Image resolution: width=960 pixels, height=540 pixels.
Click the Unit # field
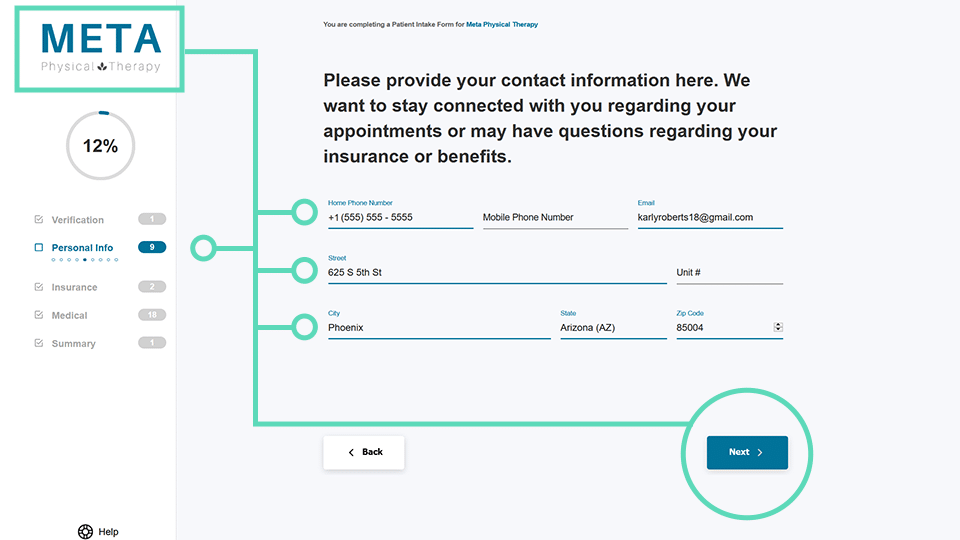point(729,273)
